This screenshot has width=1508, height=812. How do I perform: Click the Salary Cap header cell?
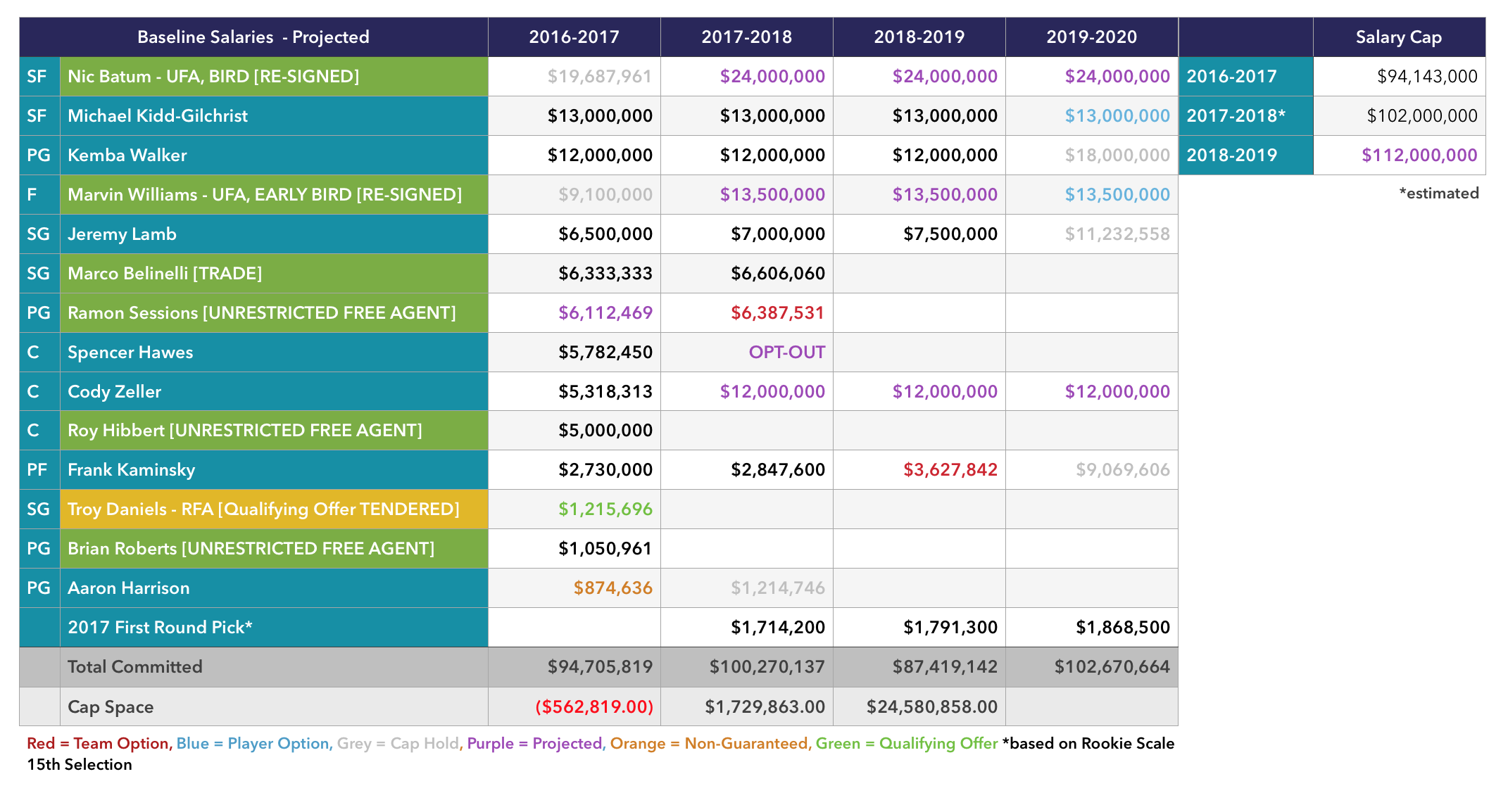1398,37
